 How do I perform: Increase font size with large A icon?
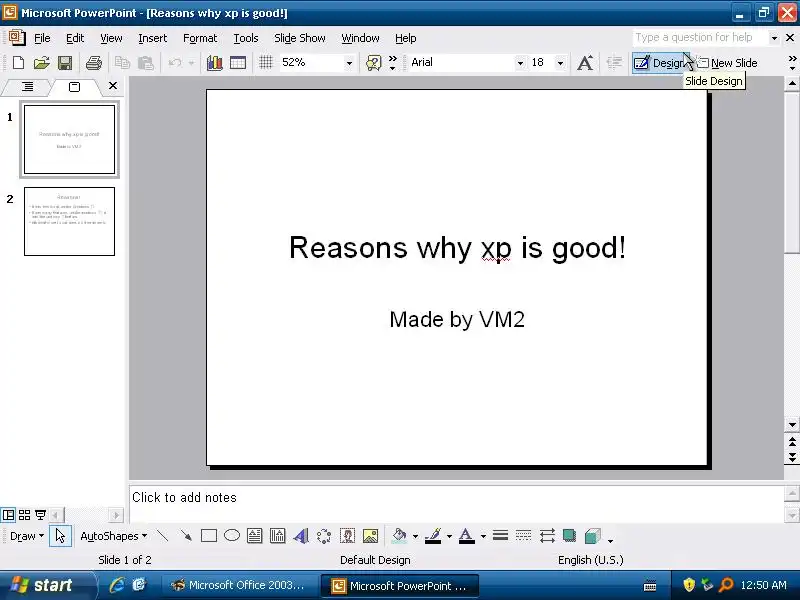(585, 63)
